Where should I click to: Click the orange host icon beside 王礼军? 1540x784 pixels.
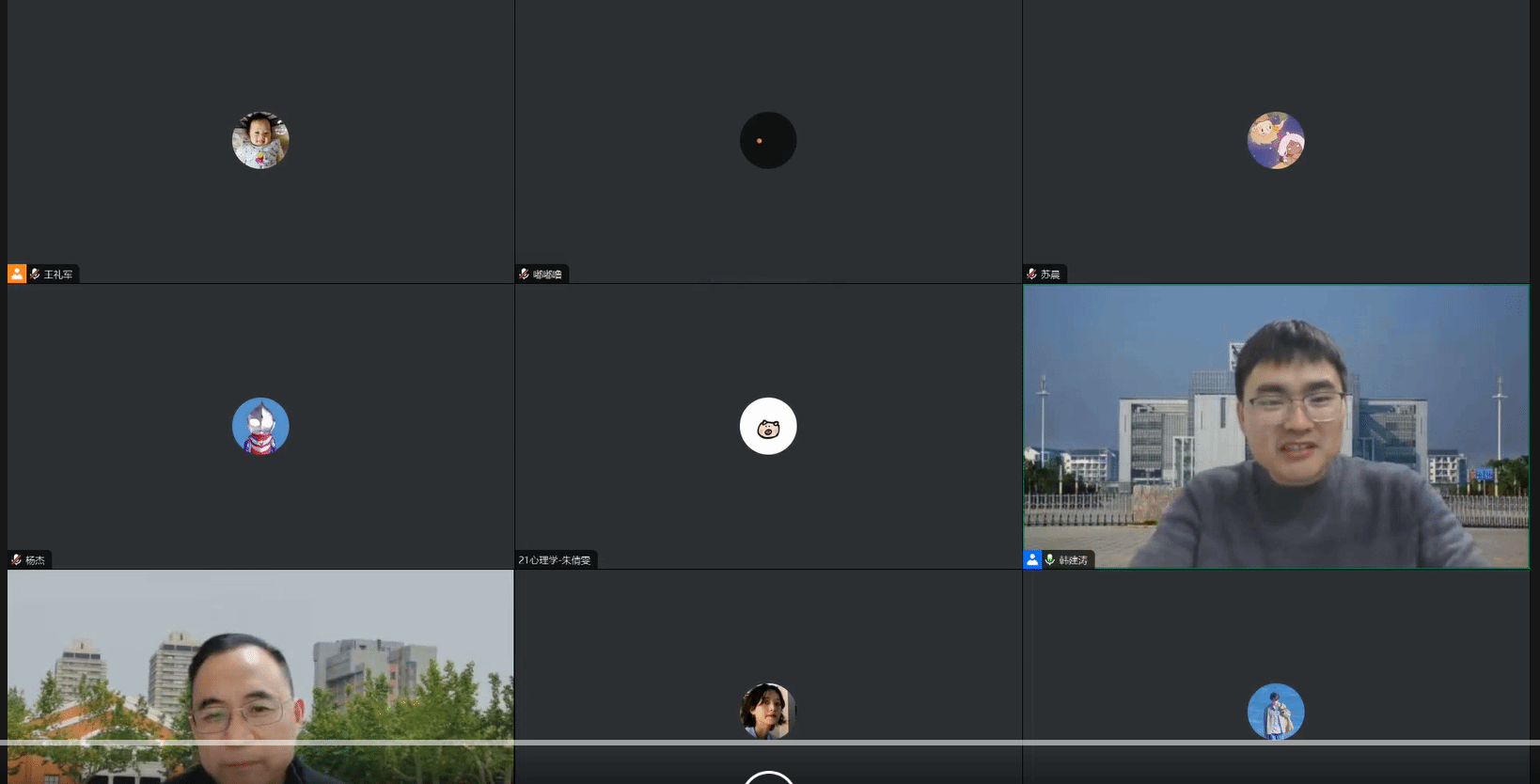tap(16, 274)
